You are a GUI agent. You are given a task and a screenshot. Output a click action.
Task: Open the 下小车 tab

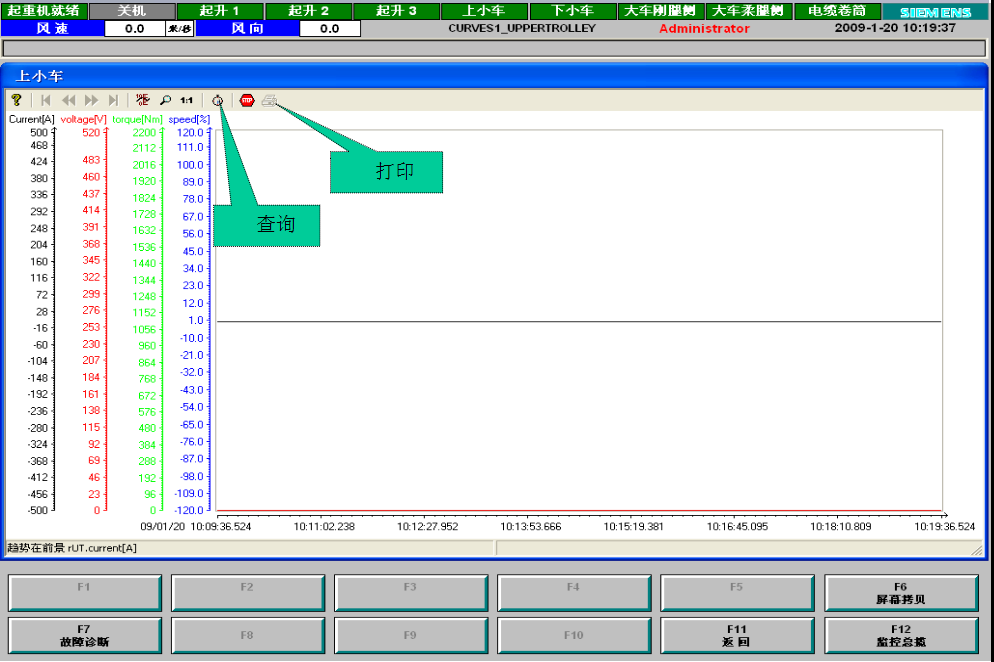coord(572,11)
